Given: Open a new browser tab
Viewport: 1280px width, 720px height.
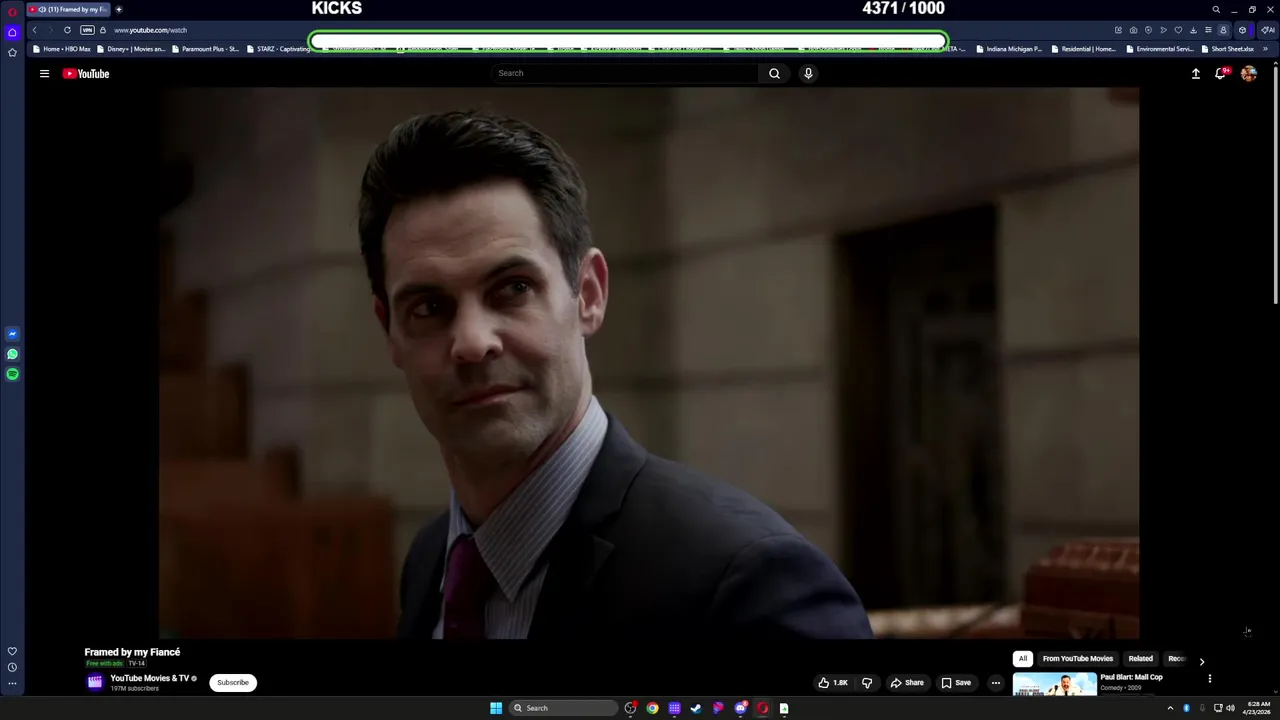Looking at the screenshot, I should [119, 10].
